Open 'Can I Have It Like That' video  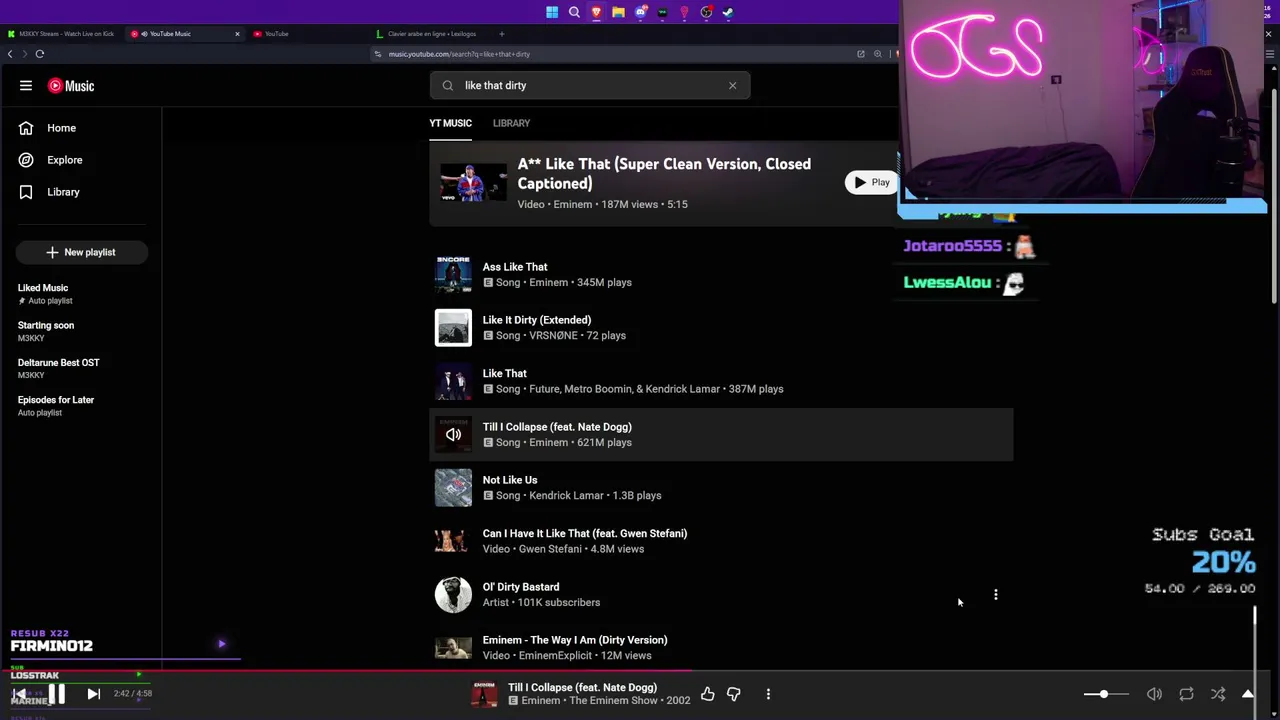[721, 541]
